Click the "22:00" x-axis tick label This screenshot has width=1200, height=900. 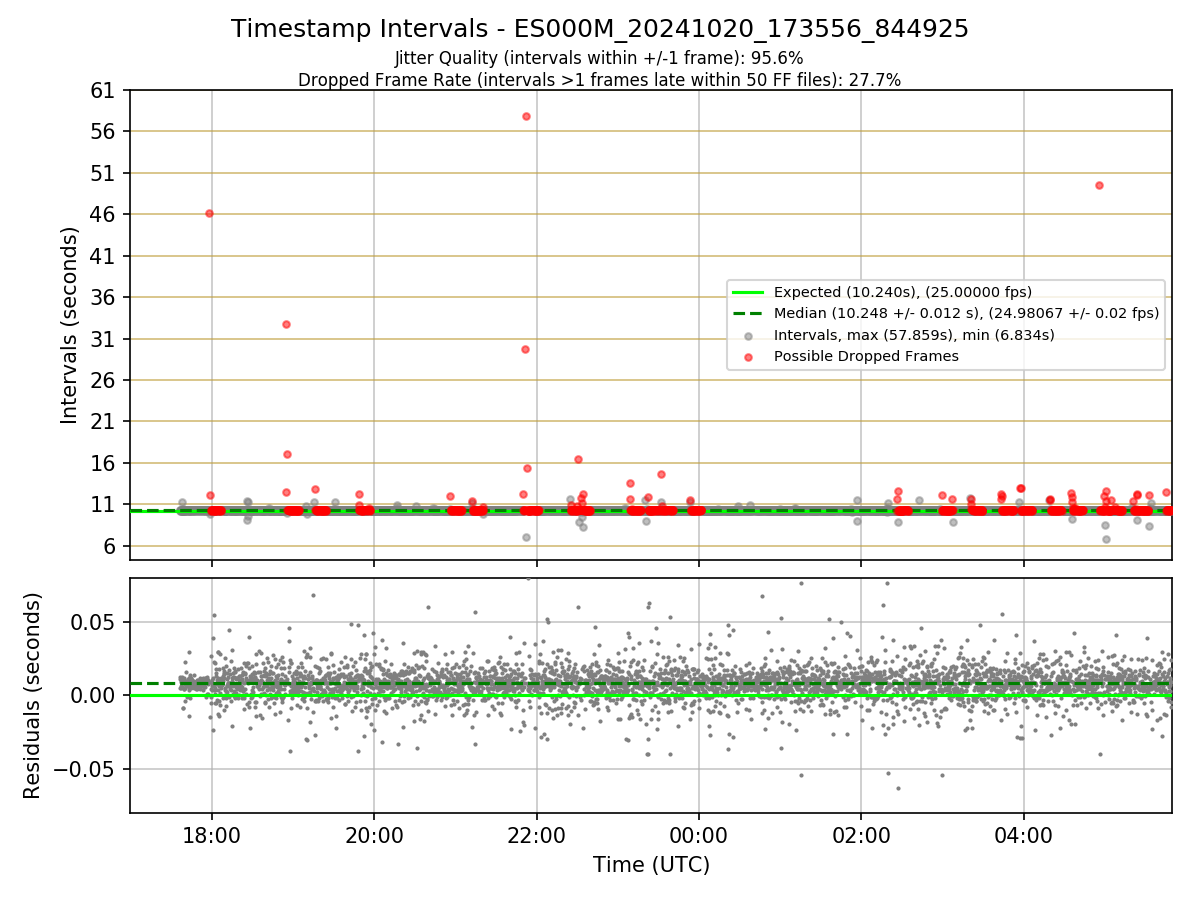point(536,835)
